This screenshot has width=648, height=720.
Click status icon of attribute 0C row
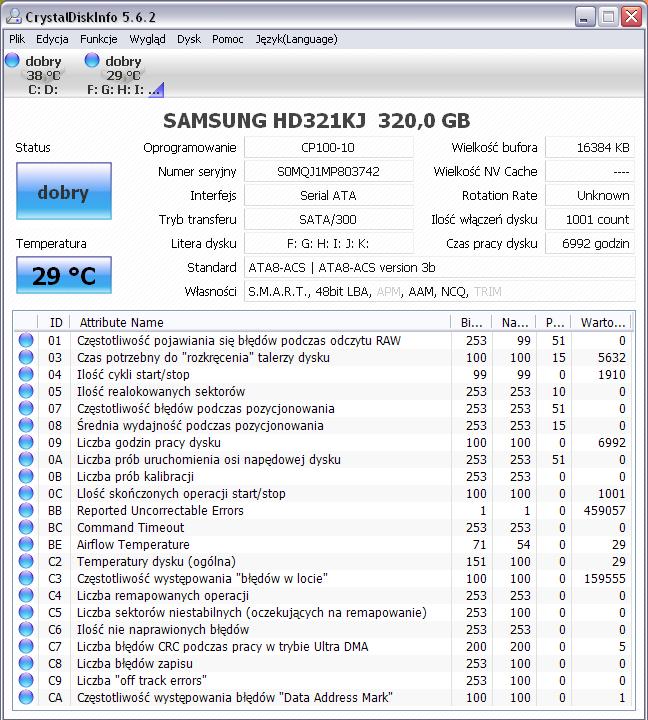(26, 493)
